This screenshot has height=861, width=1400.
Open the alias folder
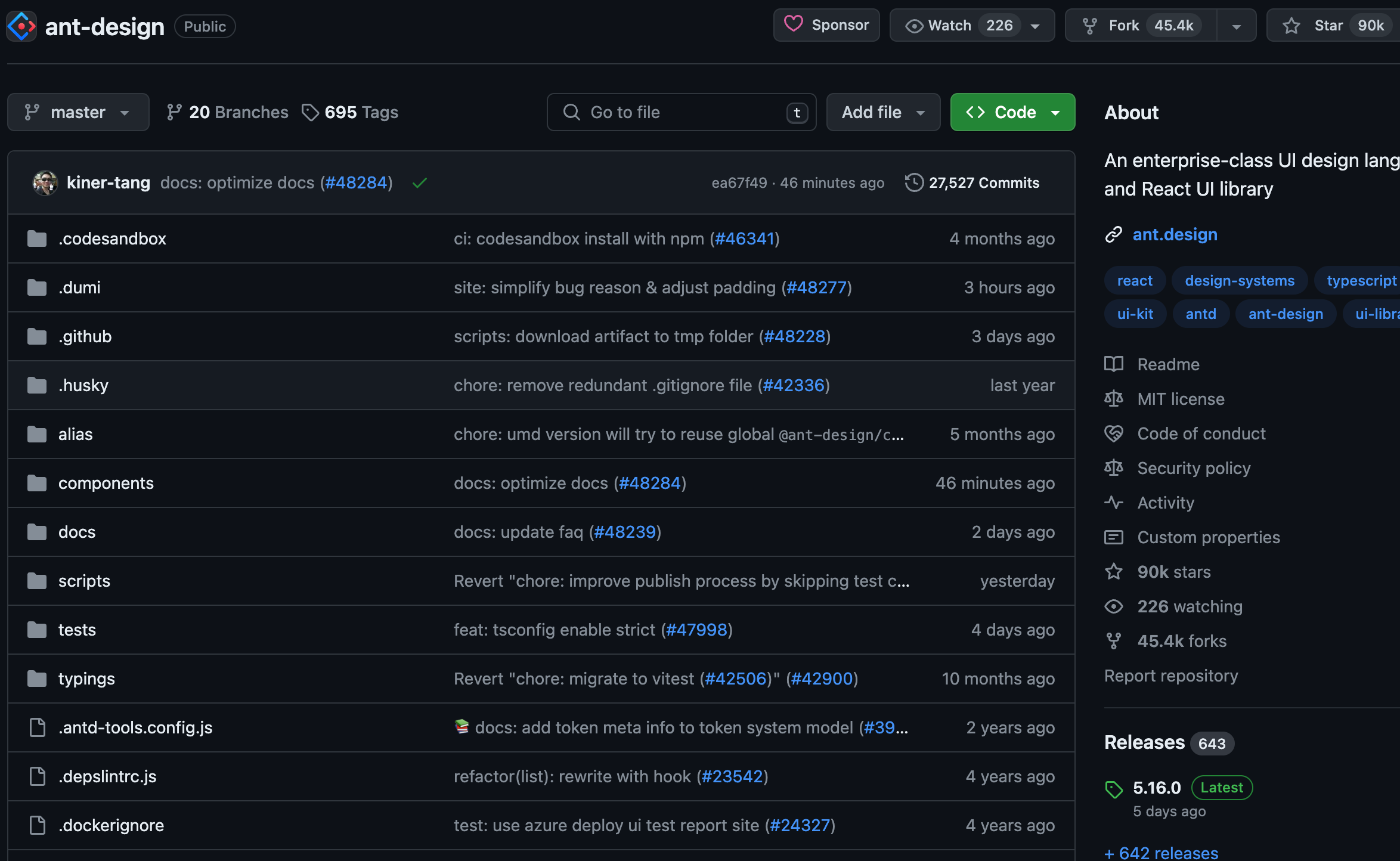pos(75,434)
